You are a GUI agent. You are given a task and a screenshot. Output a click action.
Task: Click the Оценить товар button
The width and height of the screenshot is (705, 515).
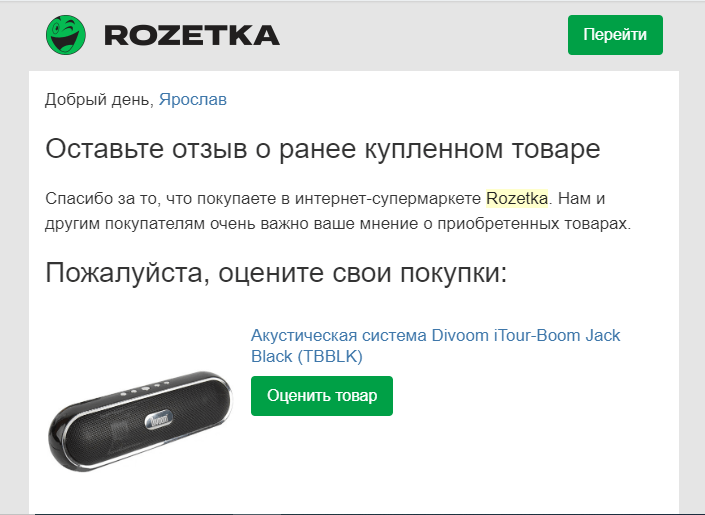(x=322, y=396)
